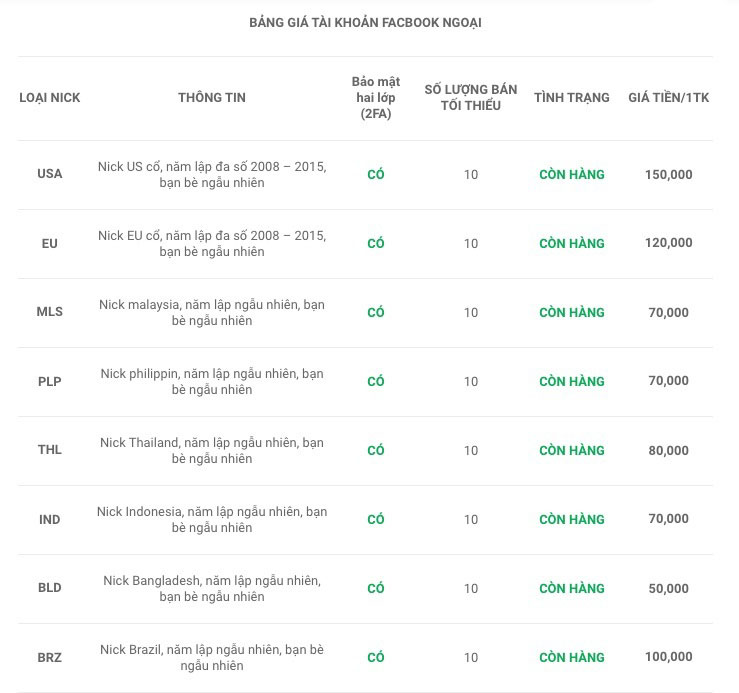Select the TÌNH TRẠNG column header
The width and height of the screenshot is (739, 693).
coord(572,98)
